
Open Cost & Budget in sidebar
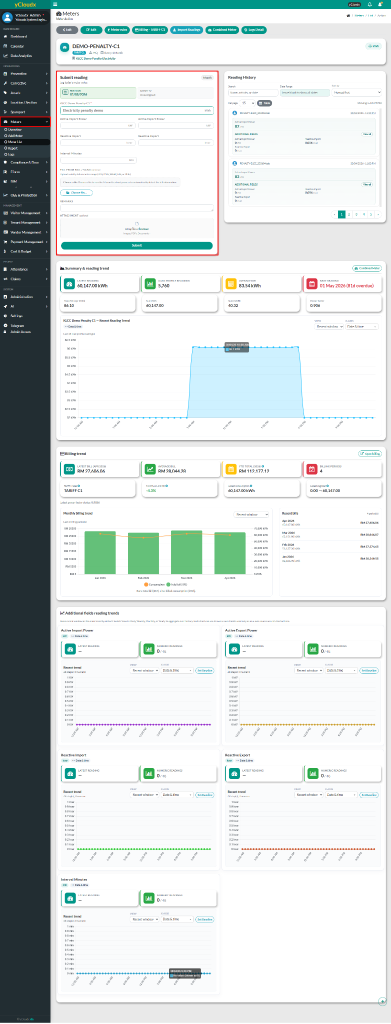25,251
